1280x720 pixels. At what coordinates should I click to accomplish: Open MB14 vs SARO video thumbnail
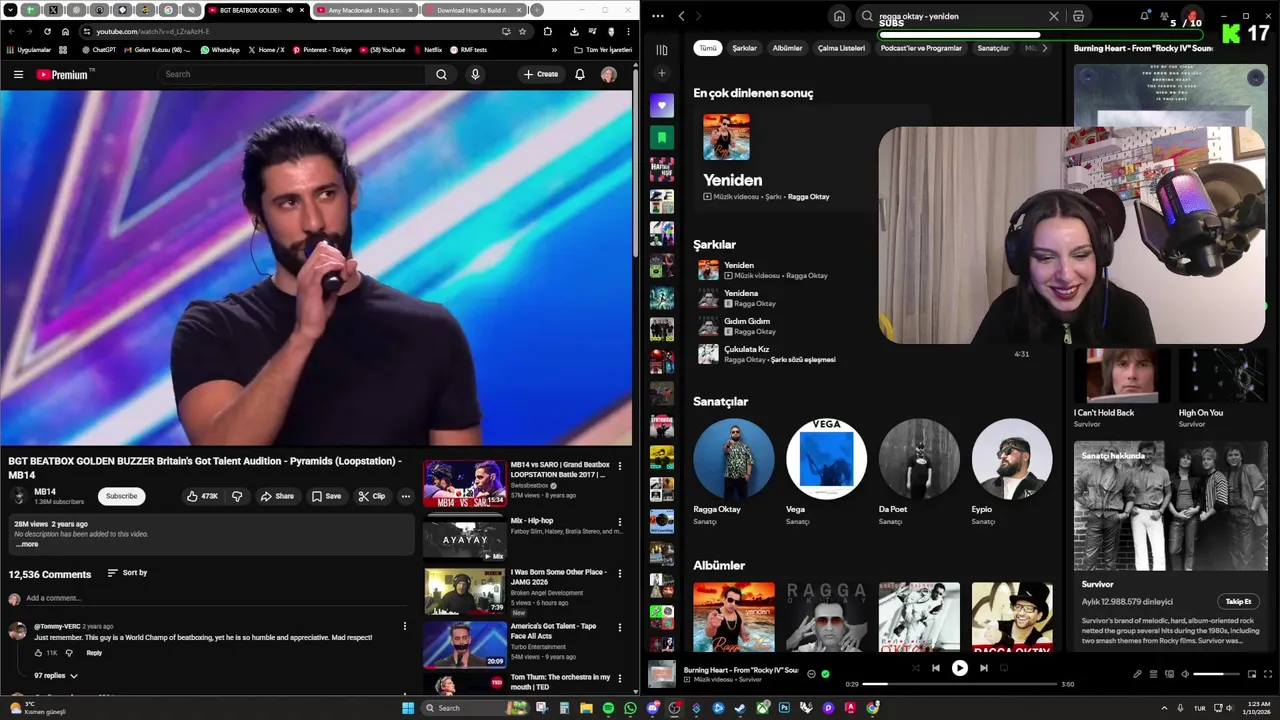point(464,484)
